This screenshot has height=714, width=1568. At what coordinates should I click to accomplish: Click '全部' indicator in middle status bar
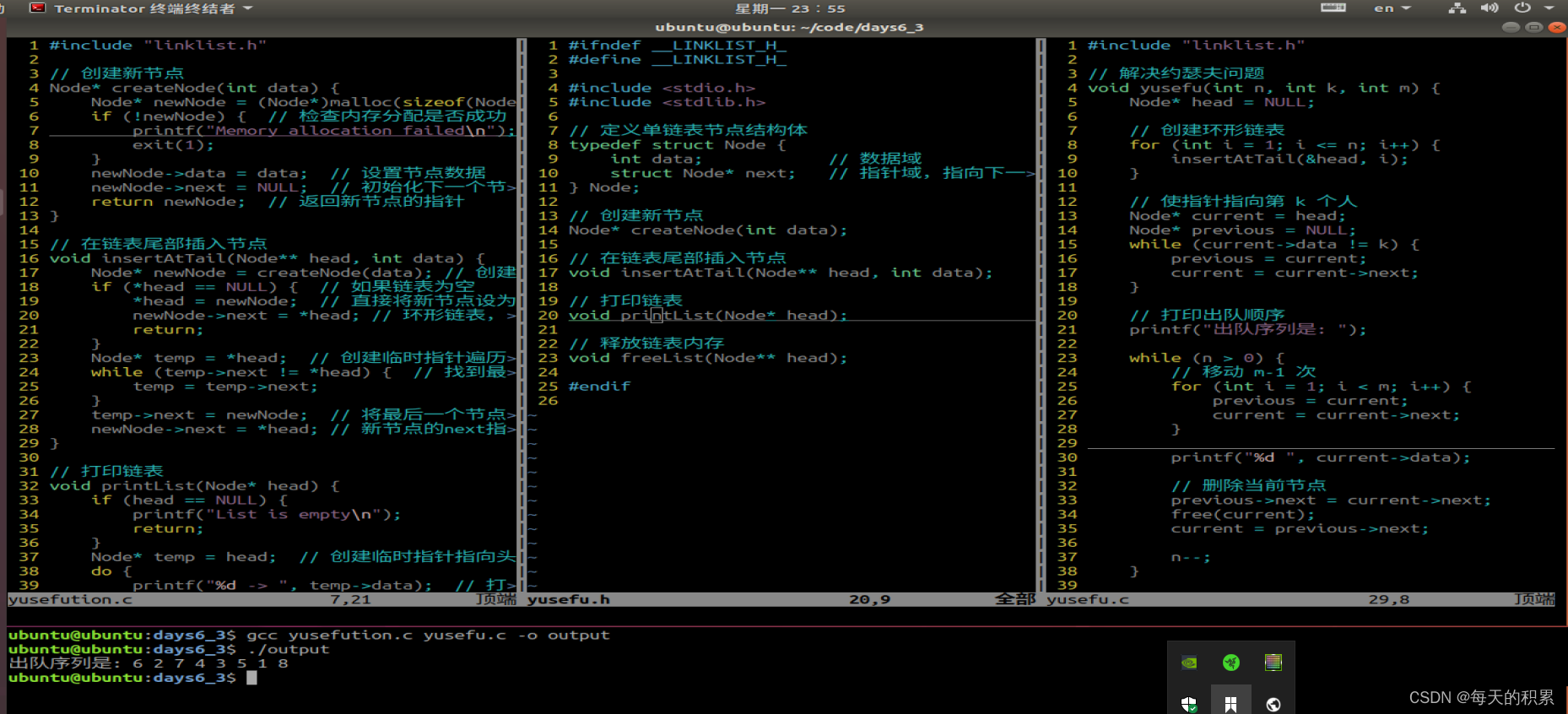click(x=1015, y=599)
